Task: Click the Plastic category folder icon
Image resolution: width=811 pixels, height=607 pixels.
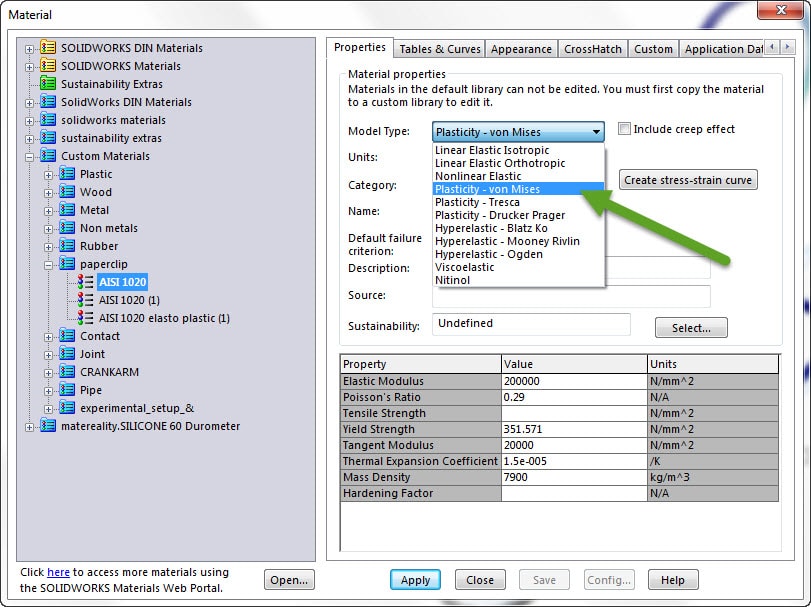Action: 68,174
